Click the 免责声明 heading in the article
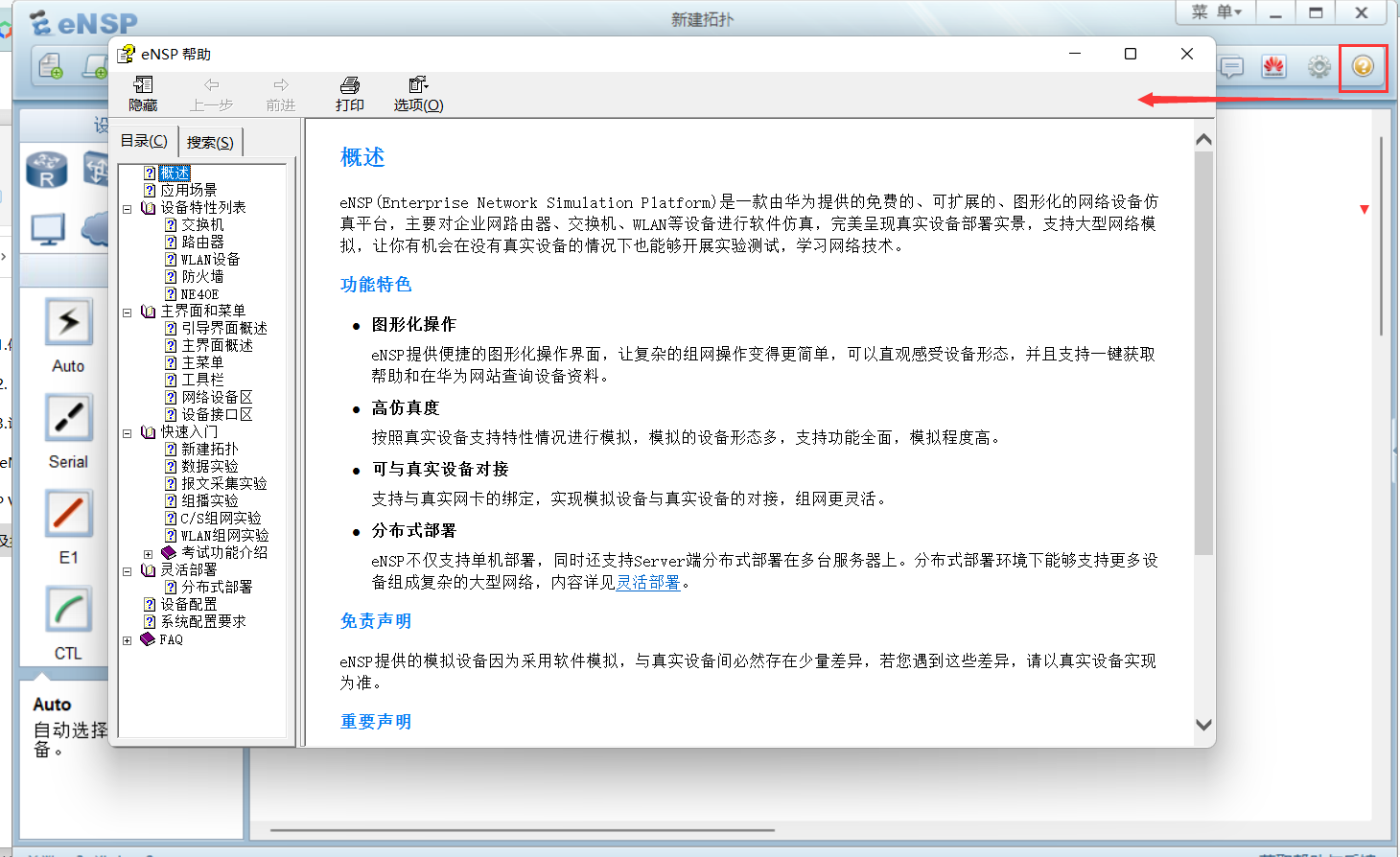This screenshot has height=857, width=1400. pyautogui.click(x=376, y=621)
